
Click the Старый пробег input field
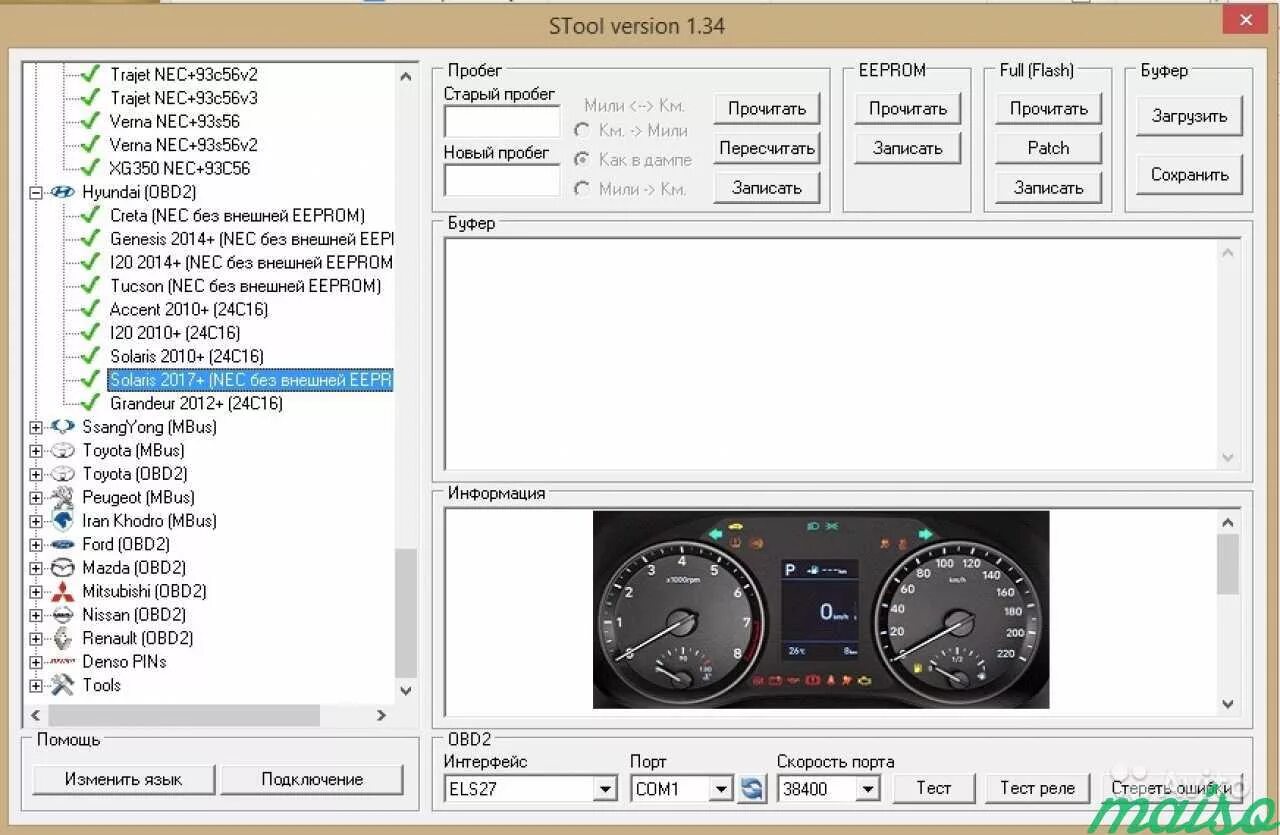click(x=502, y=122)
